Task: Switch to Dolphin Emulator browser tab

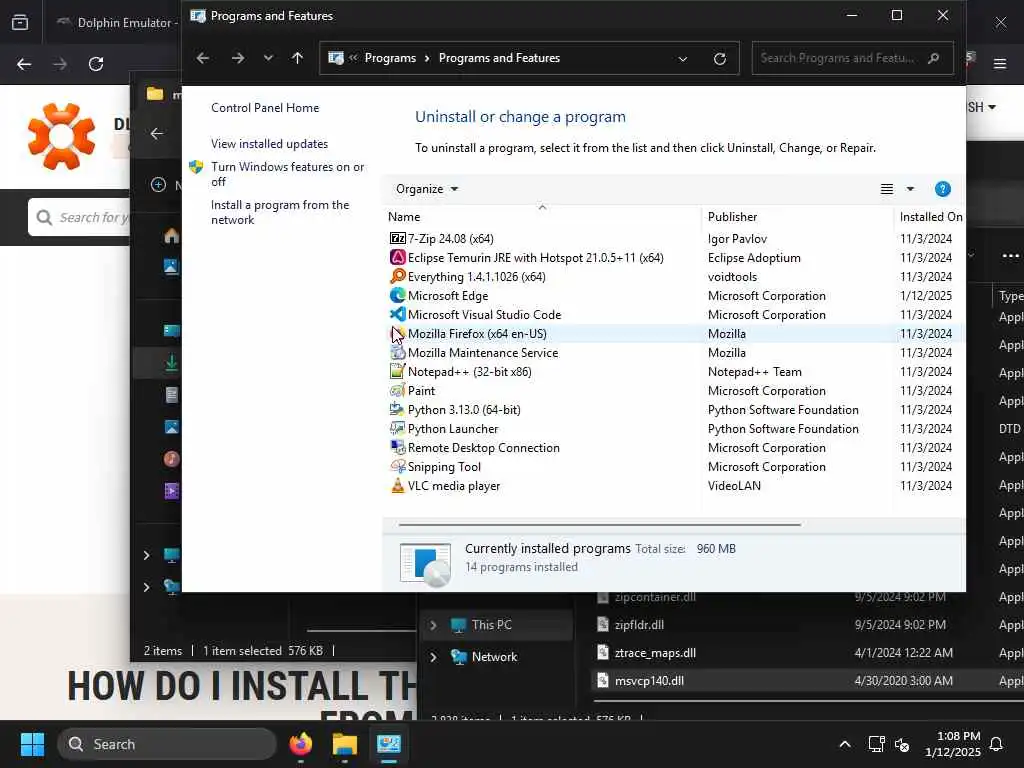Action: click(x=118, y=22)
